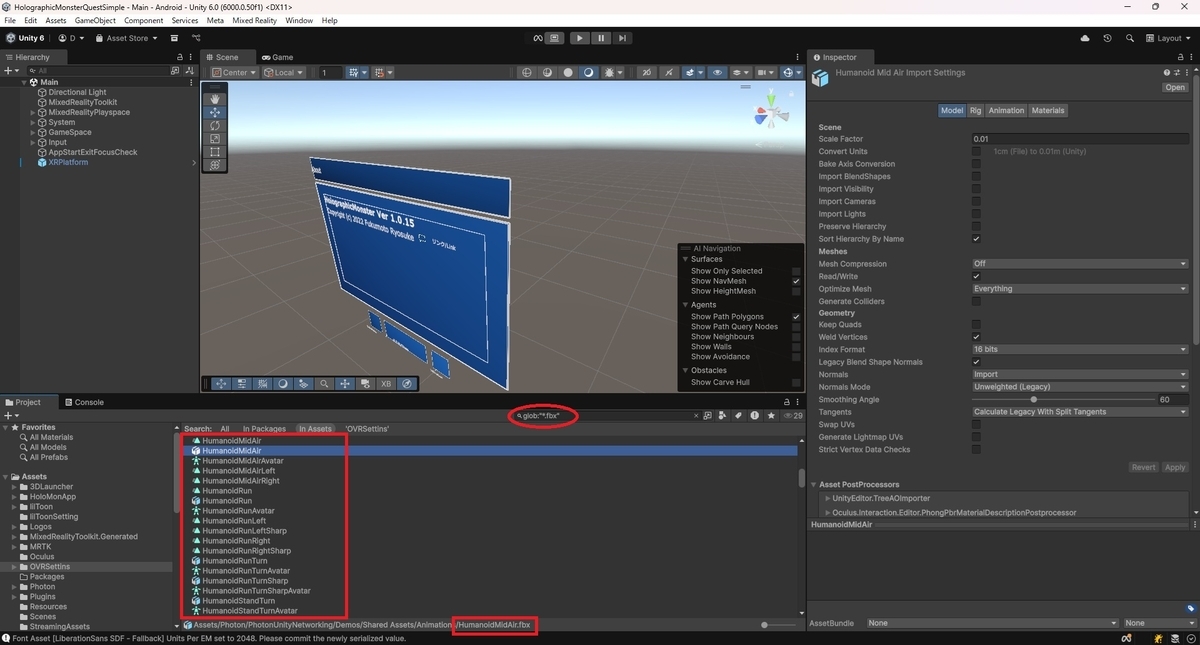Open the Unity Cloud icon

[1086, 38]
